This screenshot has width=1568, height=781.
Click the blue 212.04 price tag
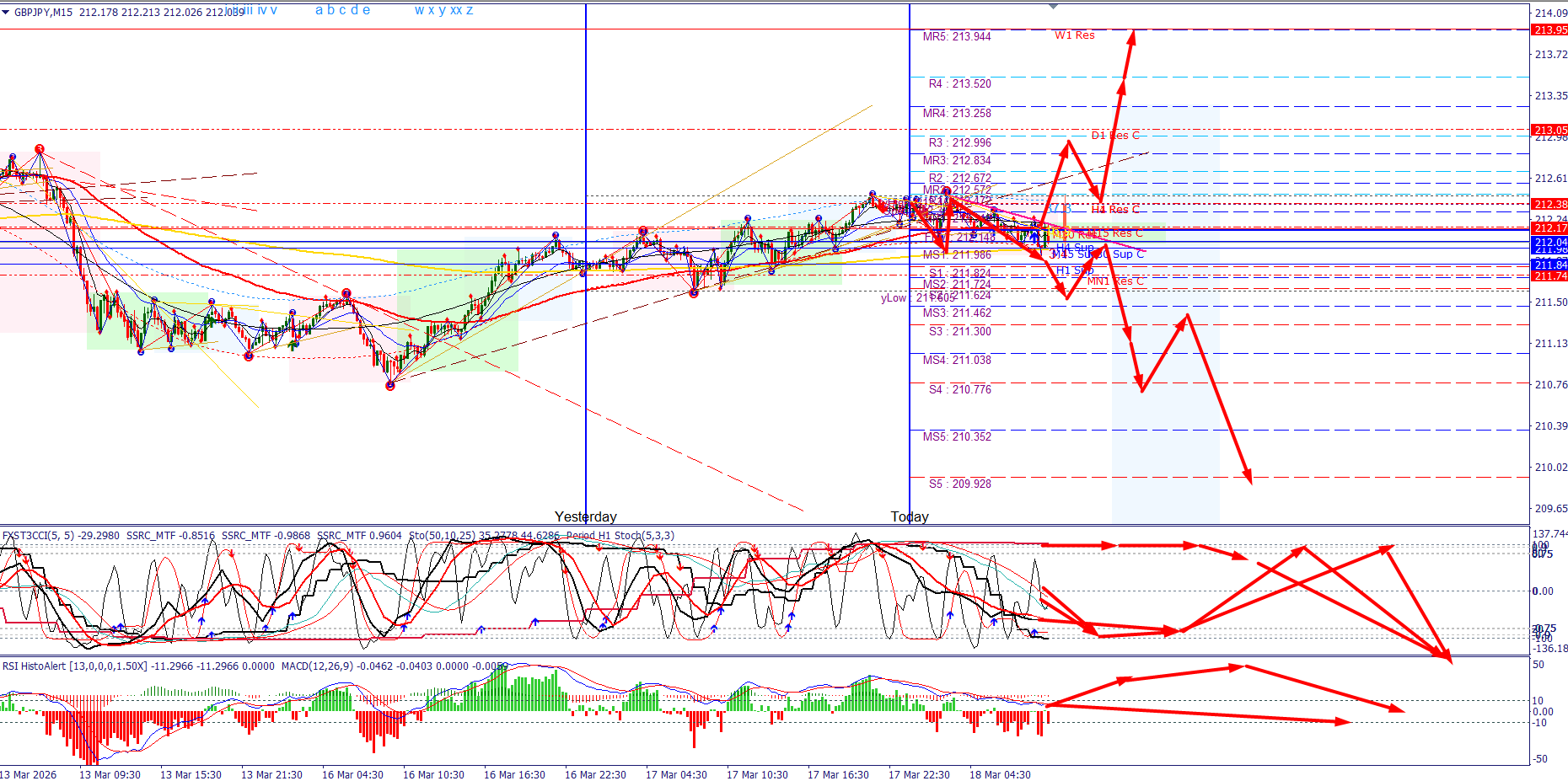[x=1549, y=242]
